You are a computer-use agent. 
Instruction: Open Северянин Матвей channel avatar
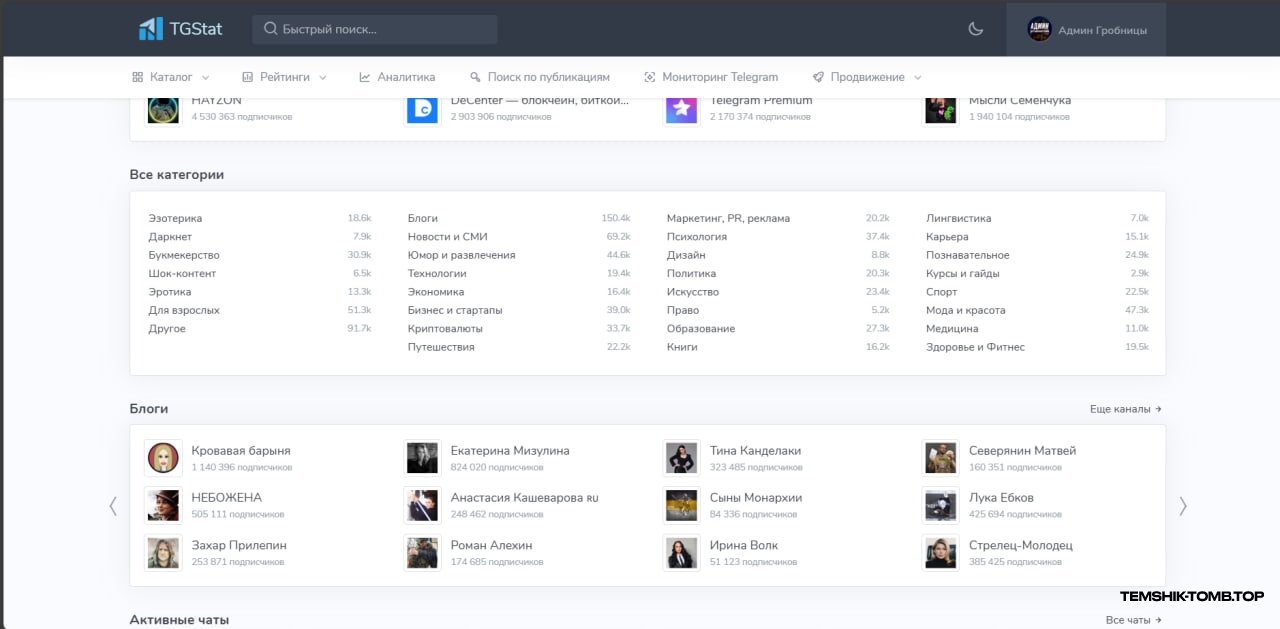pos(940,458)
